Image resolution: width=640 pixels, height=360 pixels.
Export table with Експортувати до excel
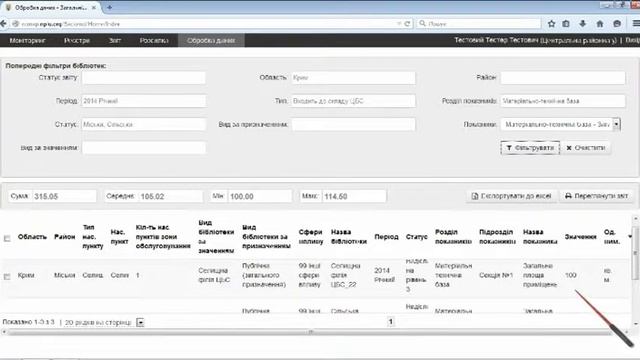coord(511,196)
